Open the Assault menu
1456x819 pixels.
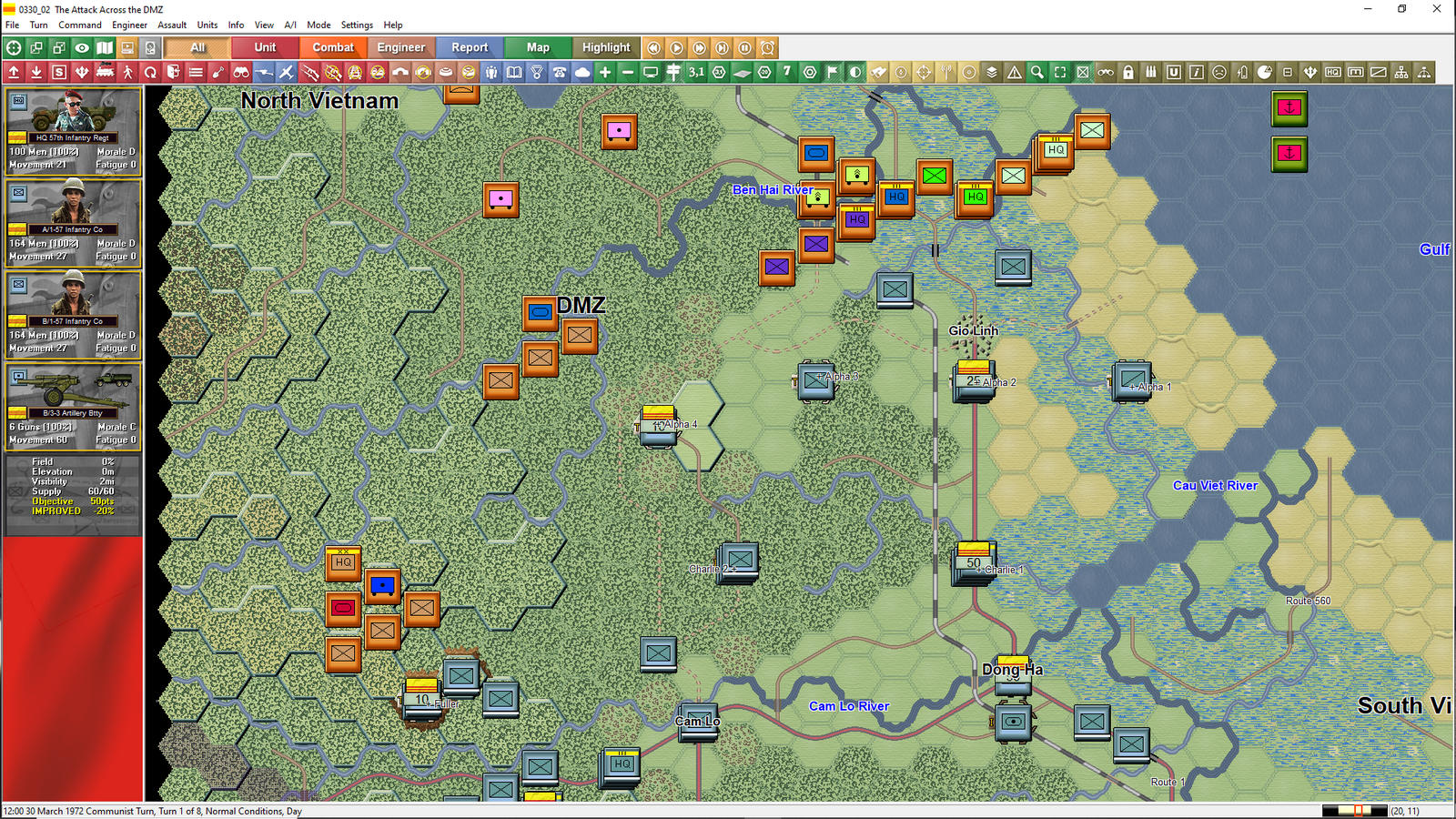[172, 25]
